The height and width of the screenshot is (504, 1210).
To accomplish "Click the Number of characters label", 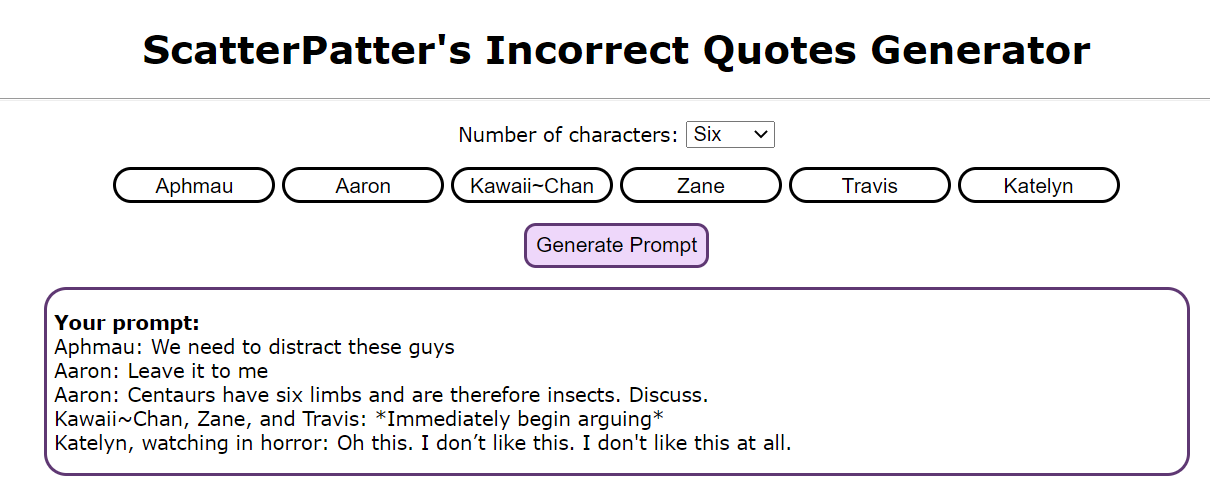I will pyautogui.click(x=568, y=134).
